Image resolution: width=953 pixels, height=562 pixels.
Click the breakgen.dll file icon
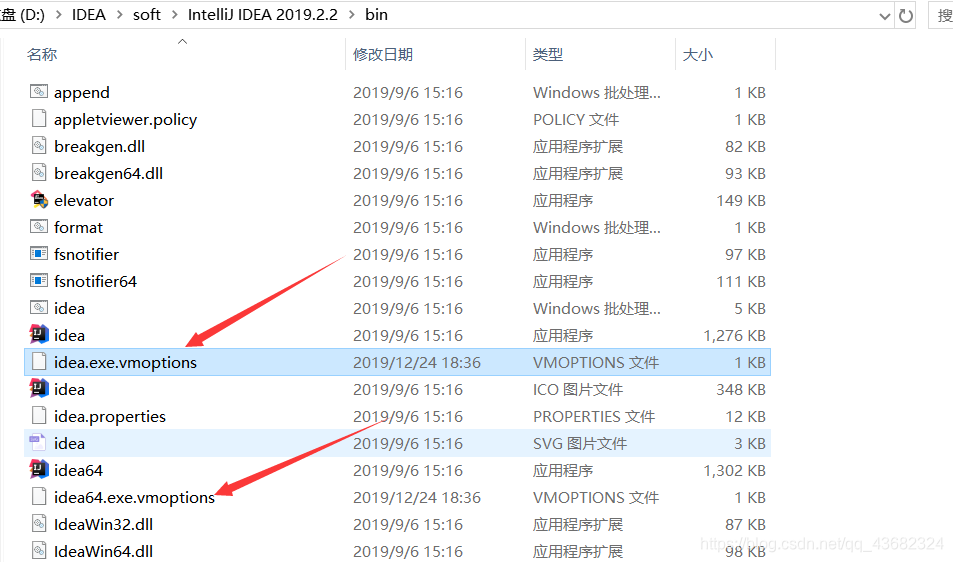[39, 146]
